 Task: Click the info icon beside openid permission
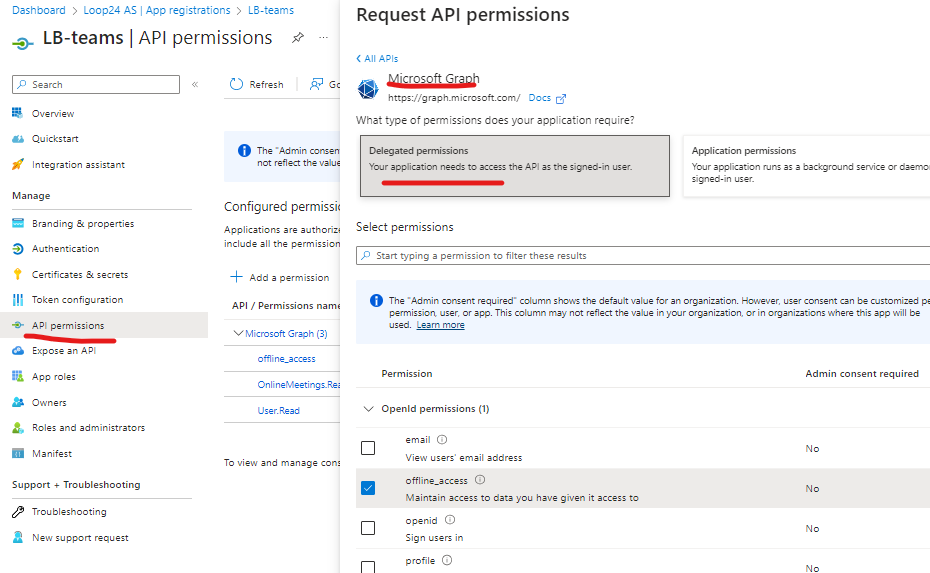coord(450,520)
